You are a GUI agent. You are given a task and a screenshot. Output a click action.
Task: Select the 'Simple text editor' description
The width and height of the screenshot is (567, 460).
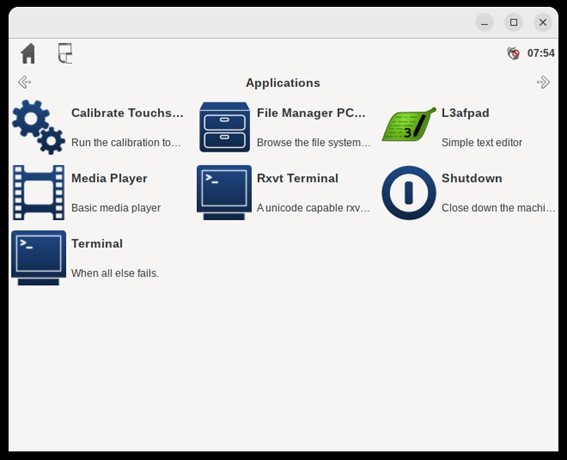(482, 142)
